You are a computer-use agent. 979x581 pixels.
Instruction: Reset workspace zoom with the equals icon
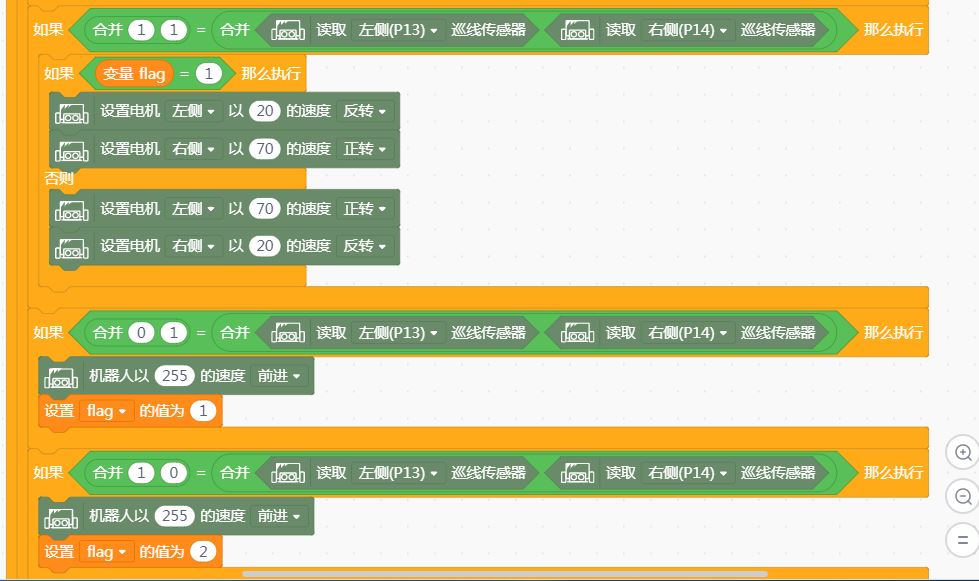point(963,540)
